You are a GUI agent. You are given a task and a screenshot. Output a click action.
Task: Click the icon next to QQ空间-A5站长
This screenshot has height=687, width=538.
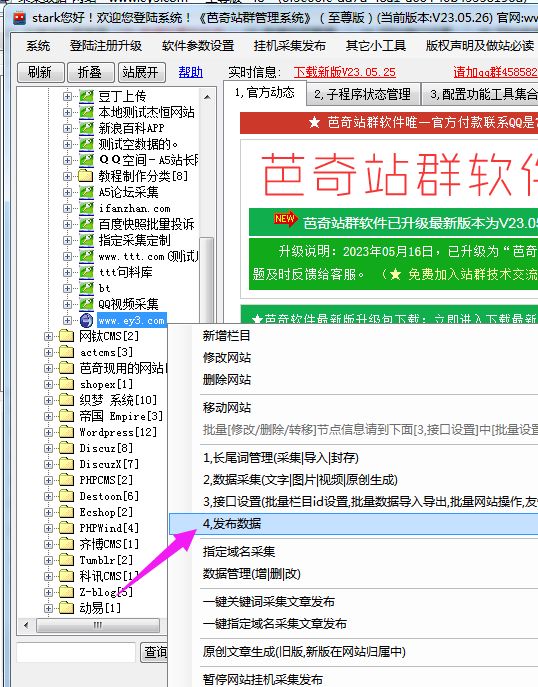86,160
